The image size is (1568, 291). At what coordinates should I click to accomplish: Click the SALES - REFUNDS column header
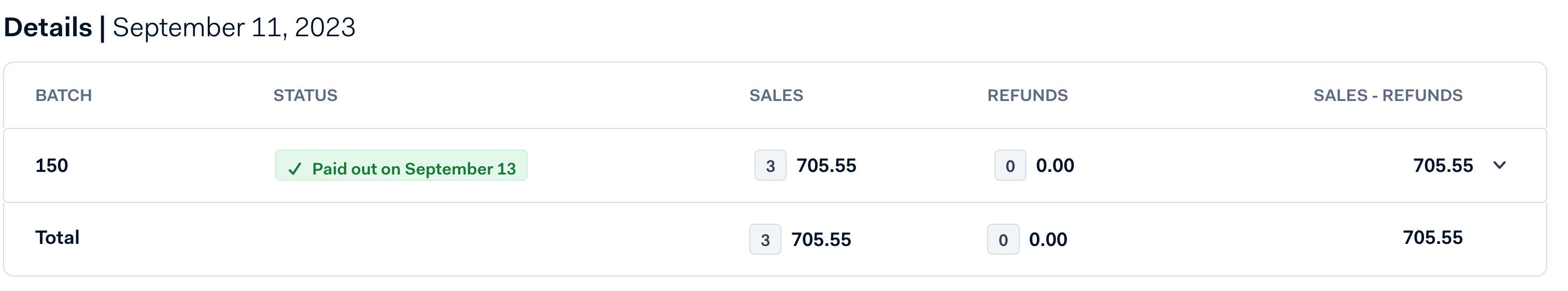1388,95
